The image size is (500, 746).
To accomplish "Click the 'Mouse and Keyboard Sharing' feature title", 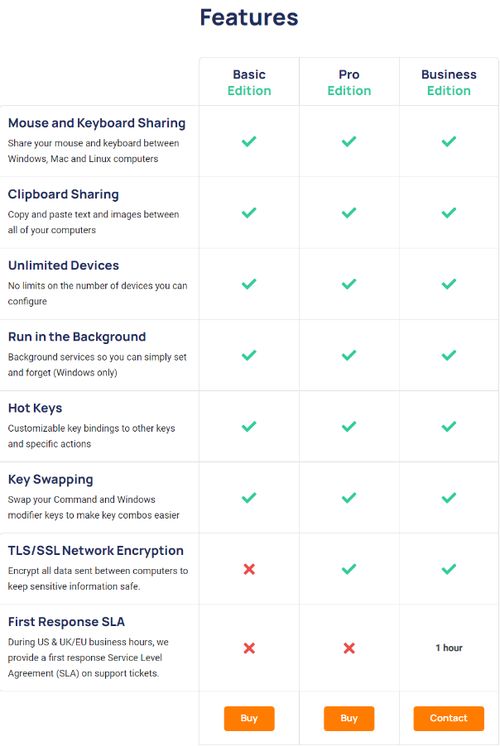I will pyautogui.click(x=97, y=123).
